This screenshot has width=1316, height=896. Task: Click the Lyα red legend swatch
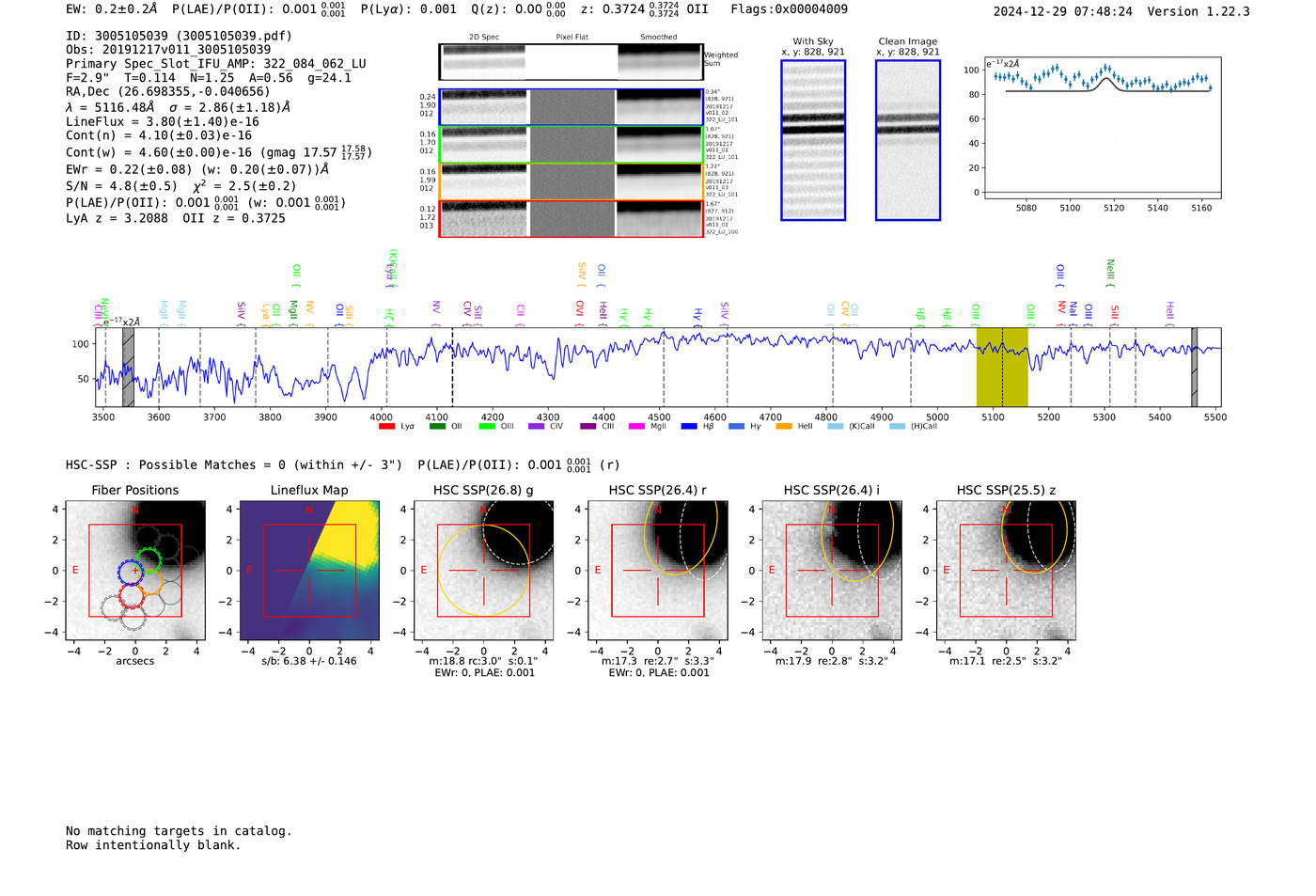(x=386, y=426)
